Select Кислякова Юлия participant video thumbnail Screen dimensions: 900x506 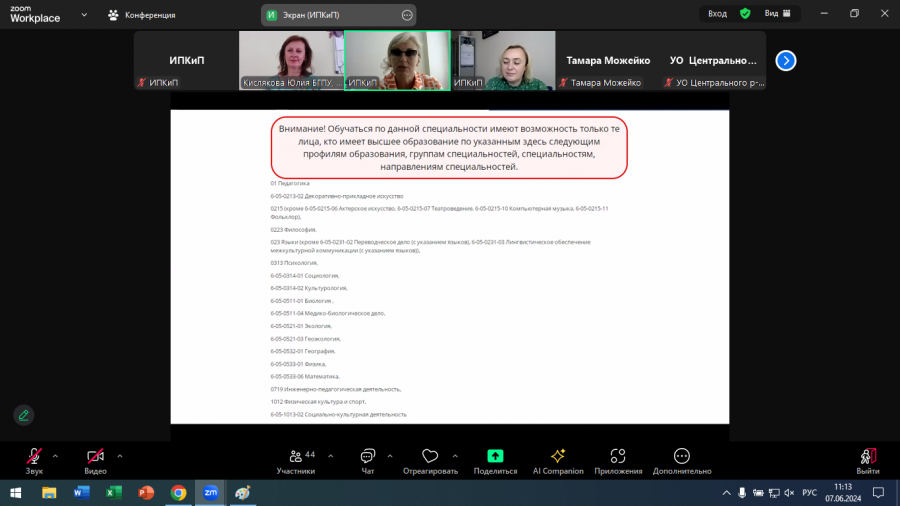[x=291, y=60]
